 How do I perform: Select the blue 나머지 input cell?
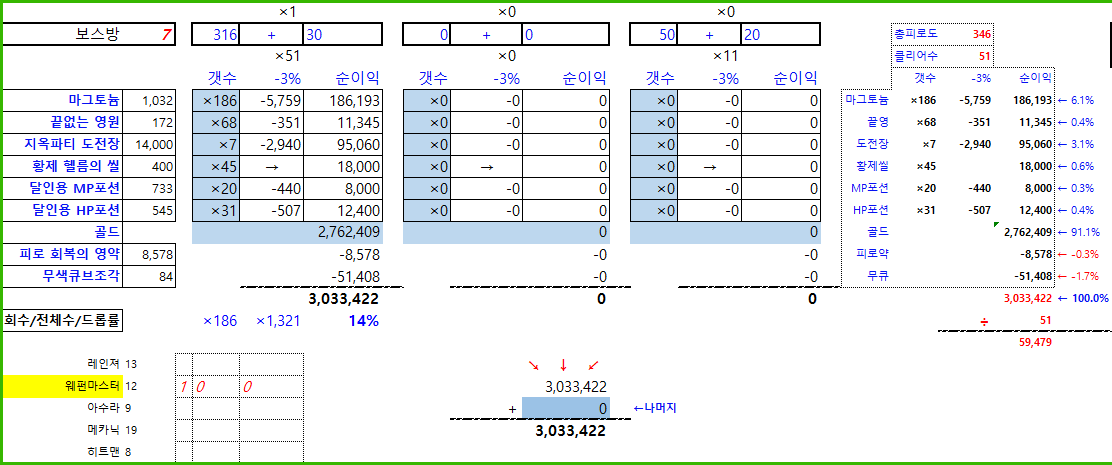click(565, 408)
